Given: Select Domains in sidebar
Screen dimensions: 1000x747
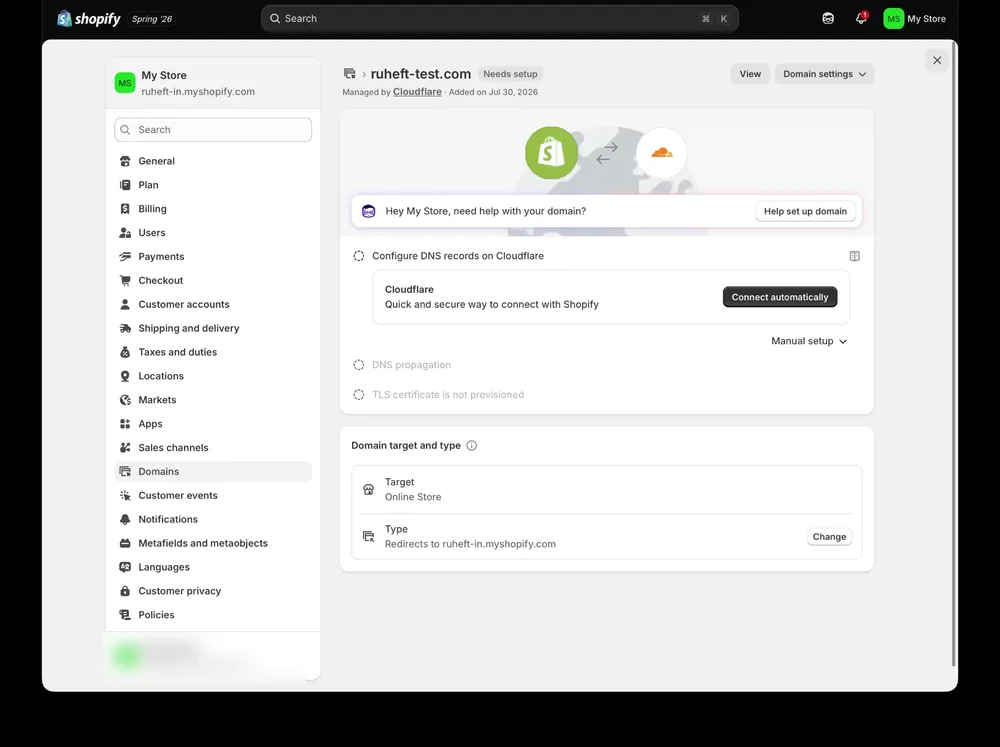Looking at the screenshot, I should tap(213, 471).
